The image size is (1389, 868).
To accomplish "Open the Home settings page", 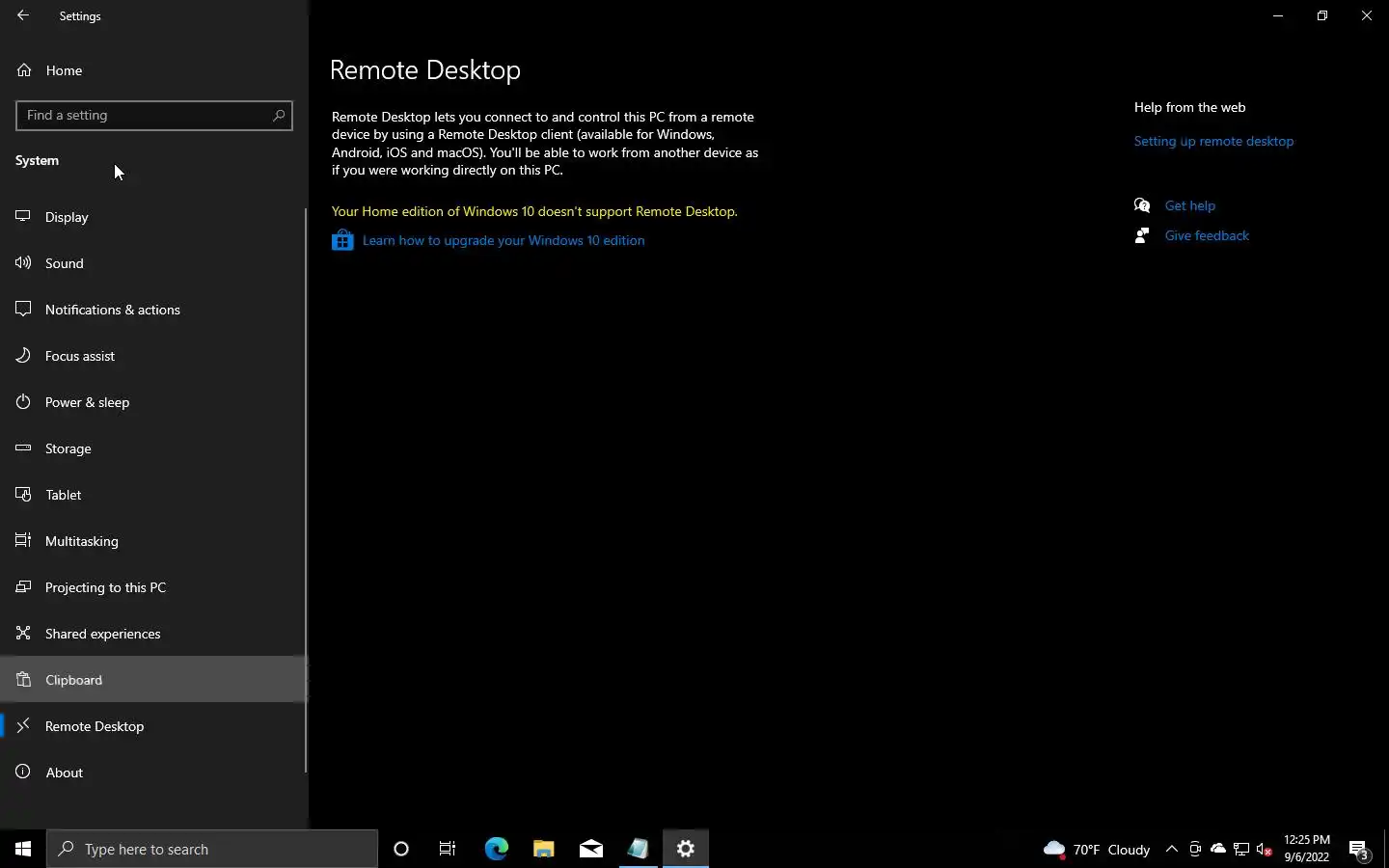I will point(154,70).
